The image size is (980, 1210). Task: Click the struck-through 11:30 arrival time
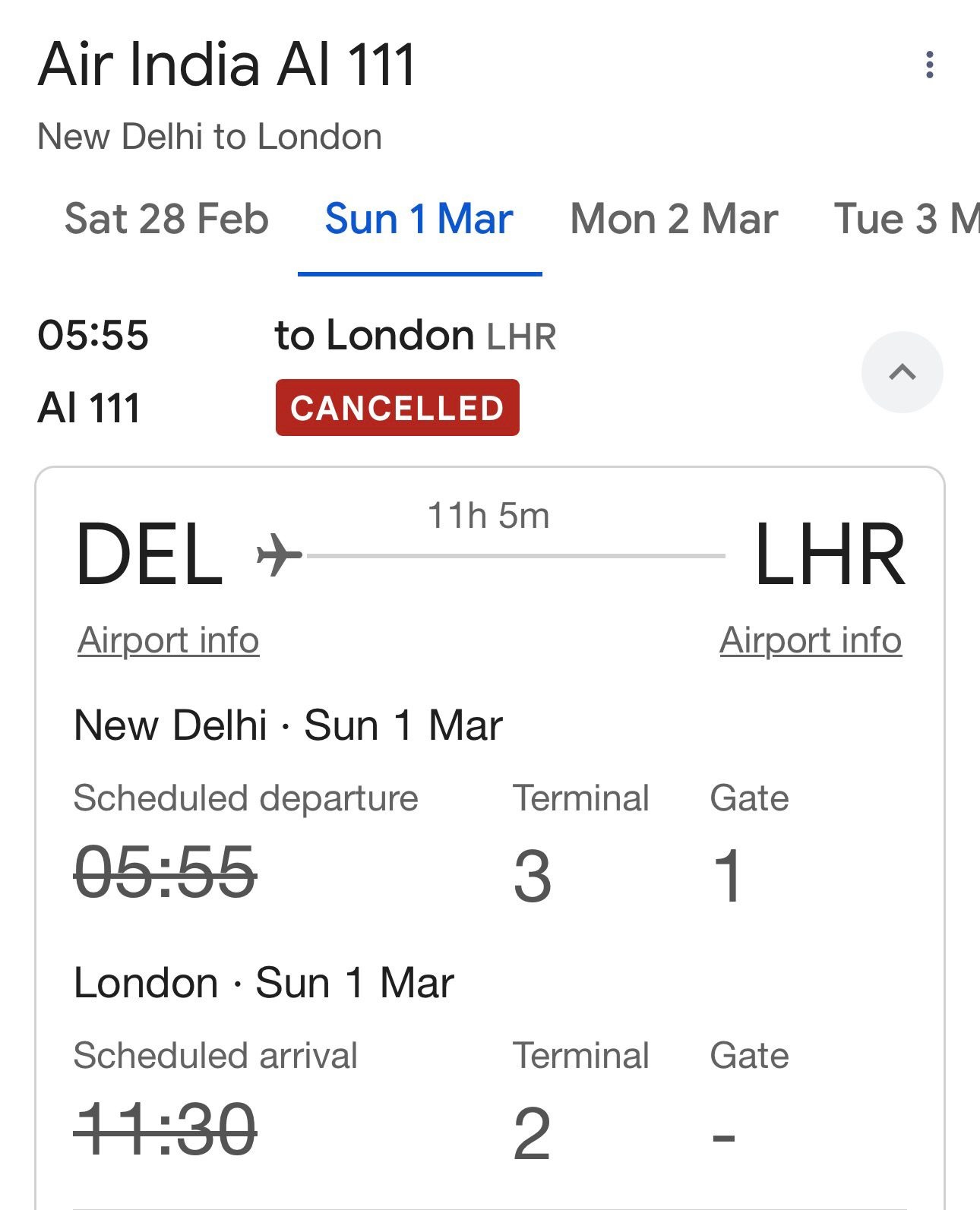coord(165,1131)
